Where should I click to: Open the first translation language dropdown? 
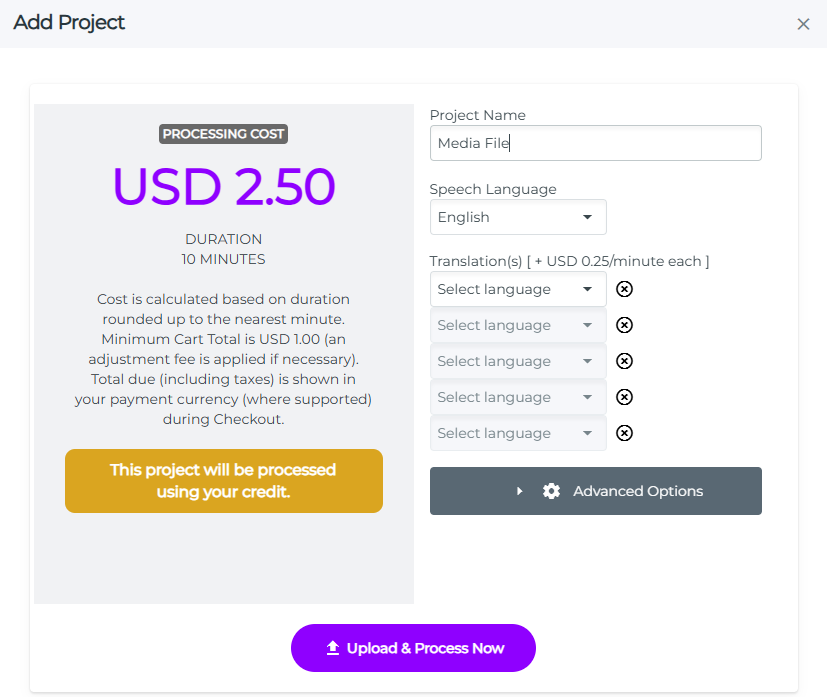click(x=517, y=289)
